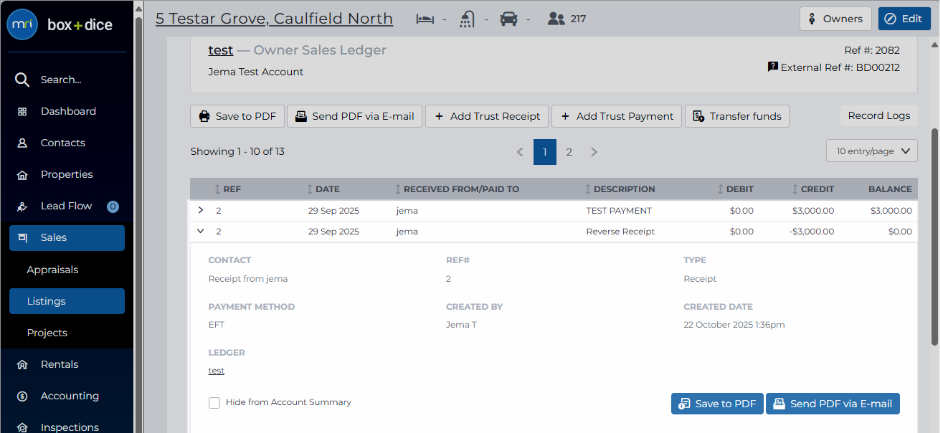
Task: Go to next page arrow
Action: coord(594,152)
